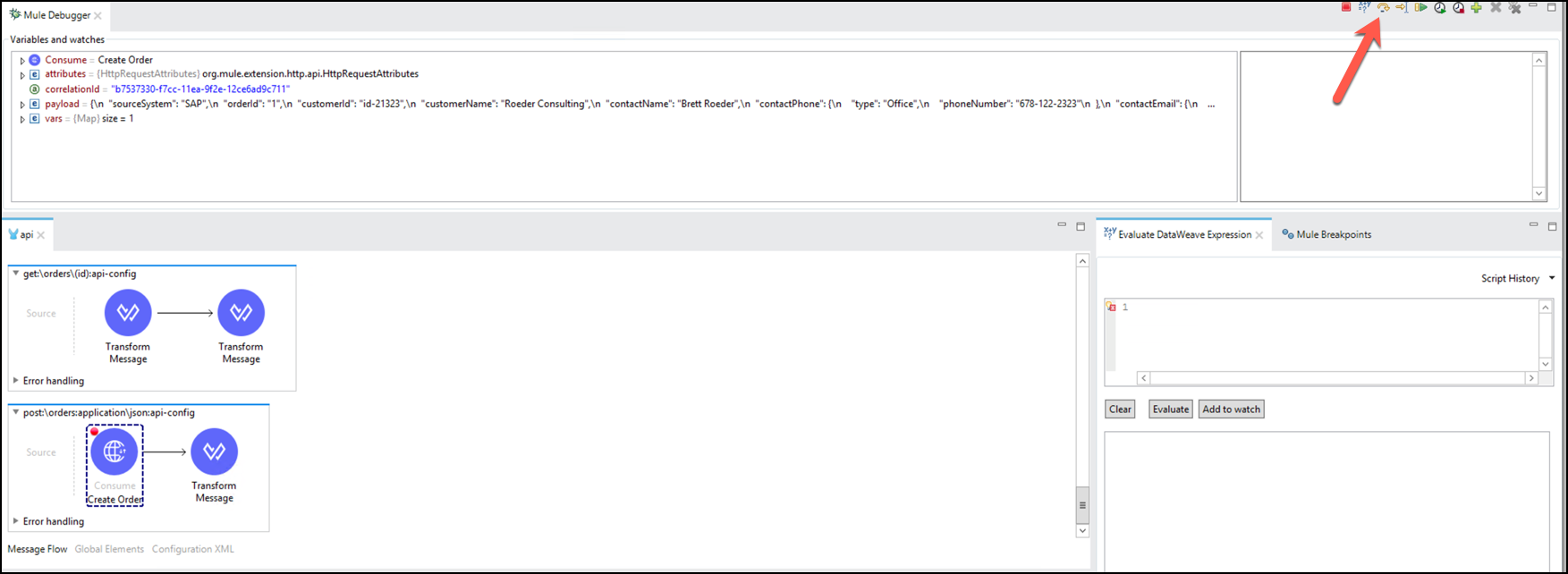This screenshot has width=1568, height=574.
Task: Click the Source area in get orders flow
Action: 41,313
